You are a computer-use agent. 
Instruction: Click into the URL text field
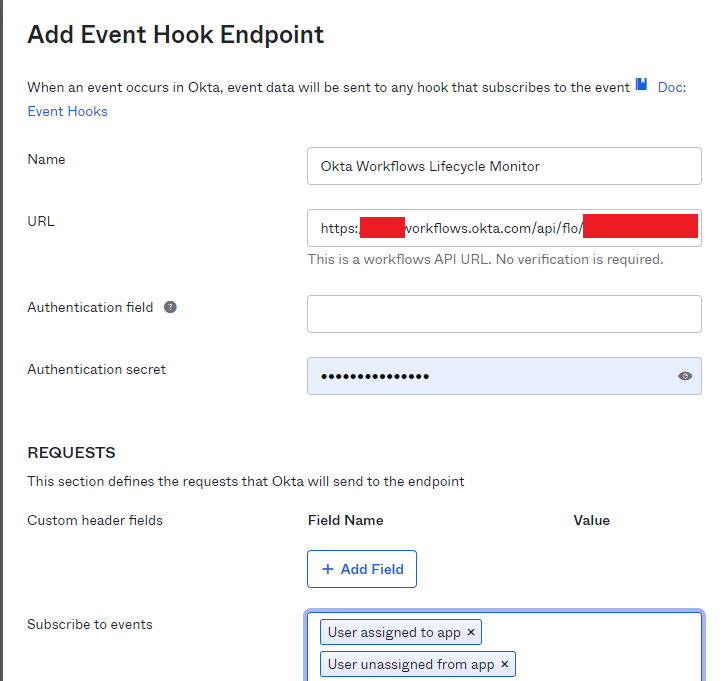(504, 228)
